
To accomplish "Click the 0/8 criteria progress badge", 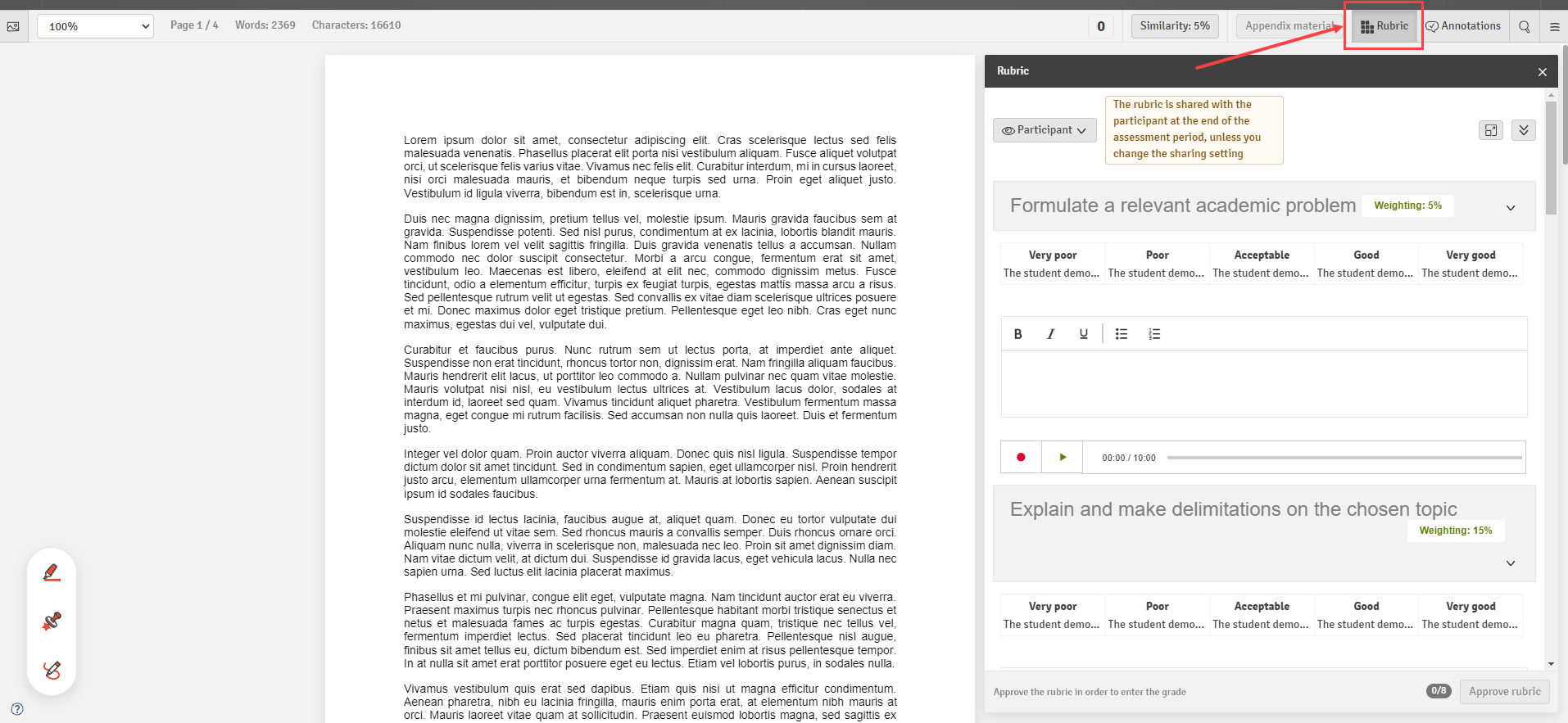I will (1439, 691).
